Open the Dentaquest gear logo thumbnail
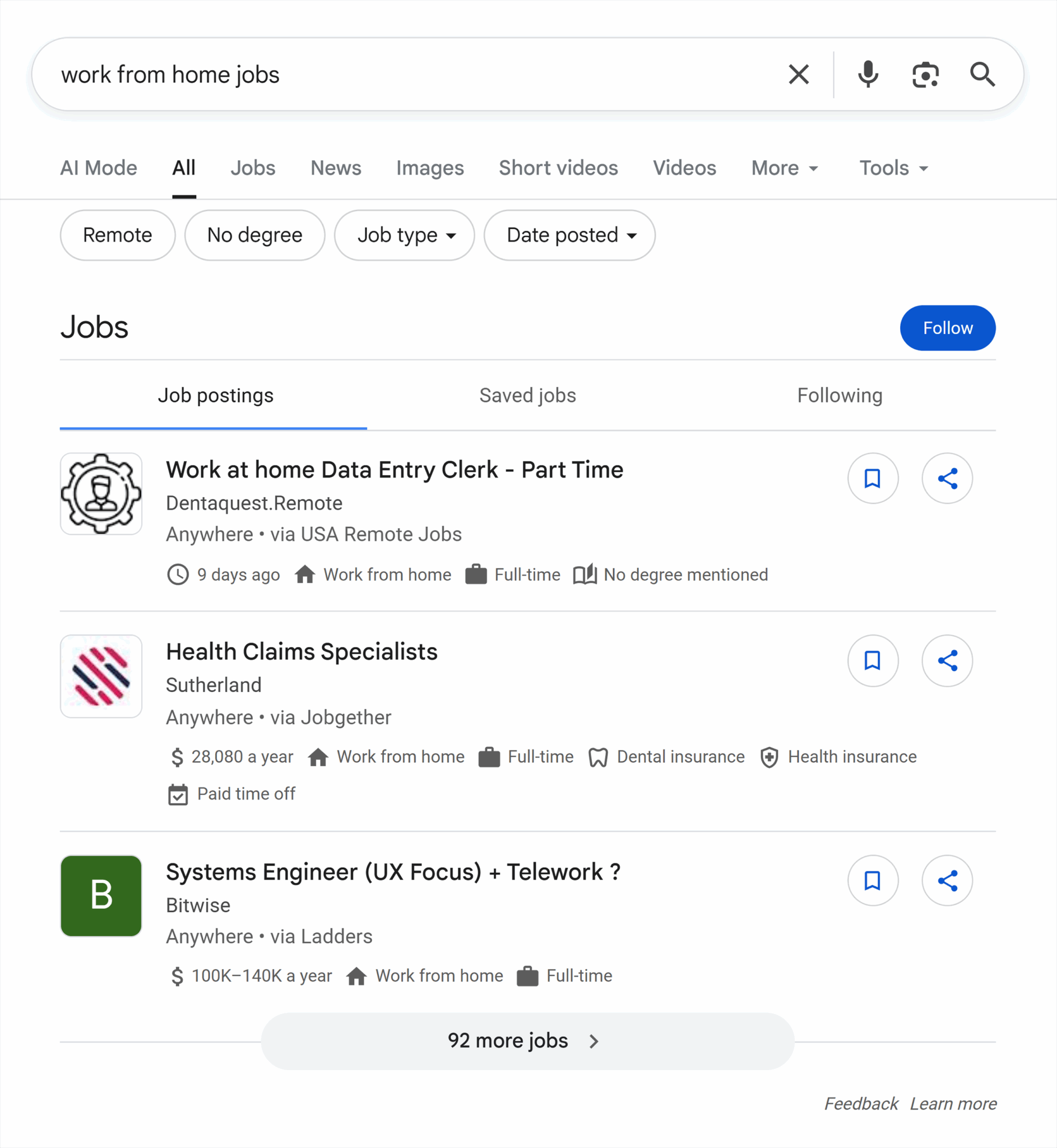Viewport: 1057px width, 1148px height. coord(101,494)
